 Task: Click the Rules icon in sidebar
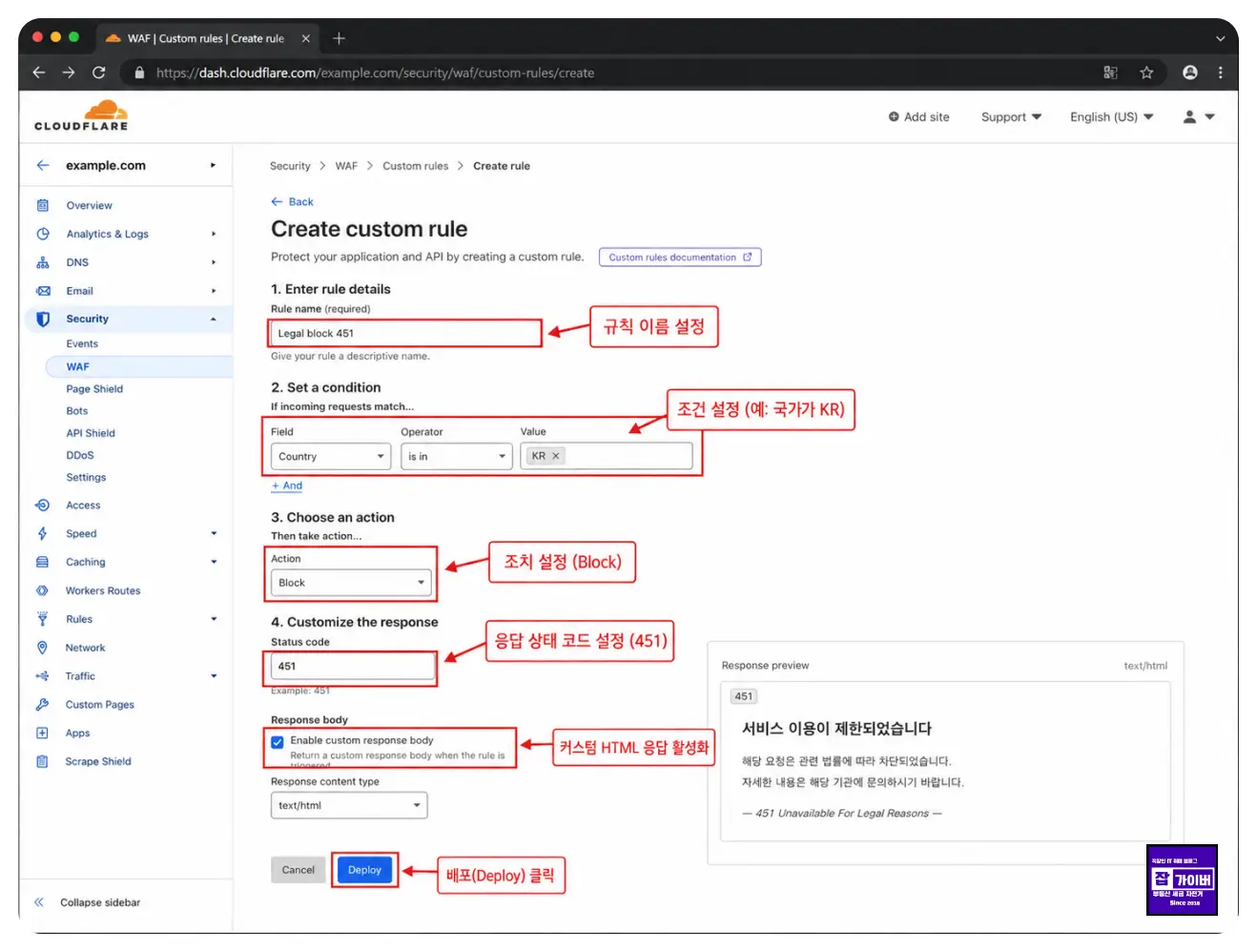tap(42, 619)
